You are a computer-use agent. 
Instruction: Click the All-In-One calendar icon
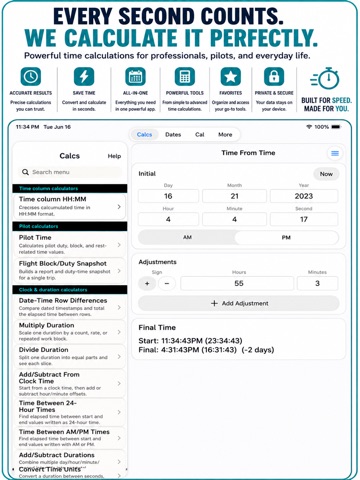click(135, 76)
